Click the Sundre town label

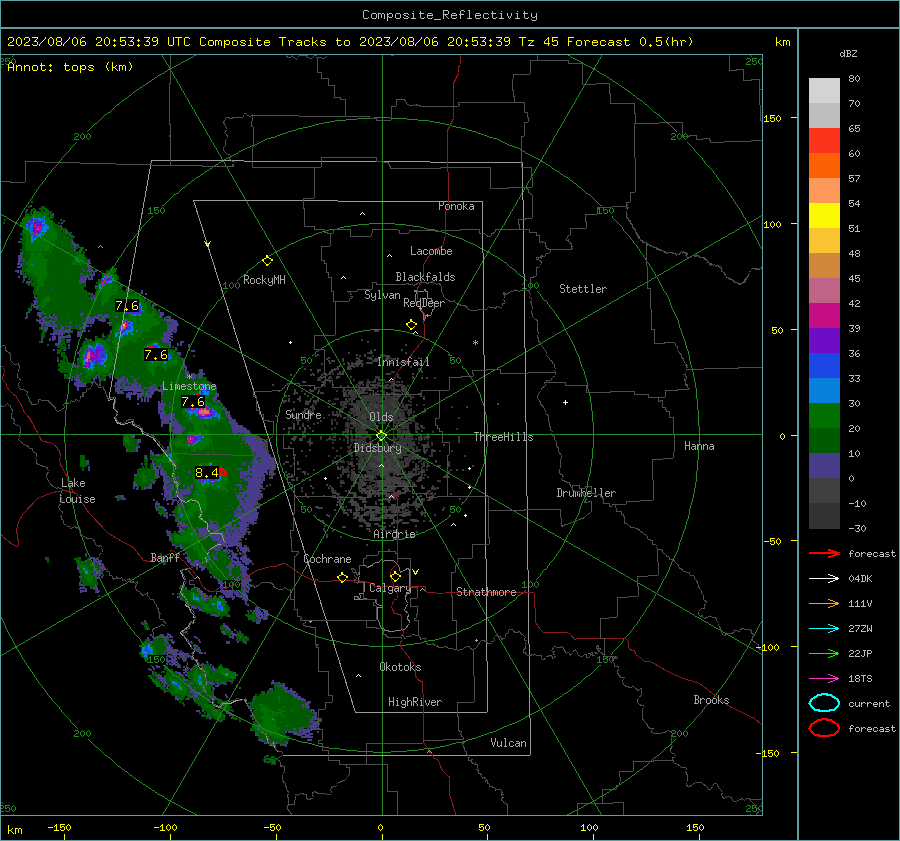(303, 414)
